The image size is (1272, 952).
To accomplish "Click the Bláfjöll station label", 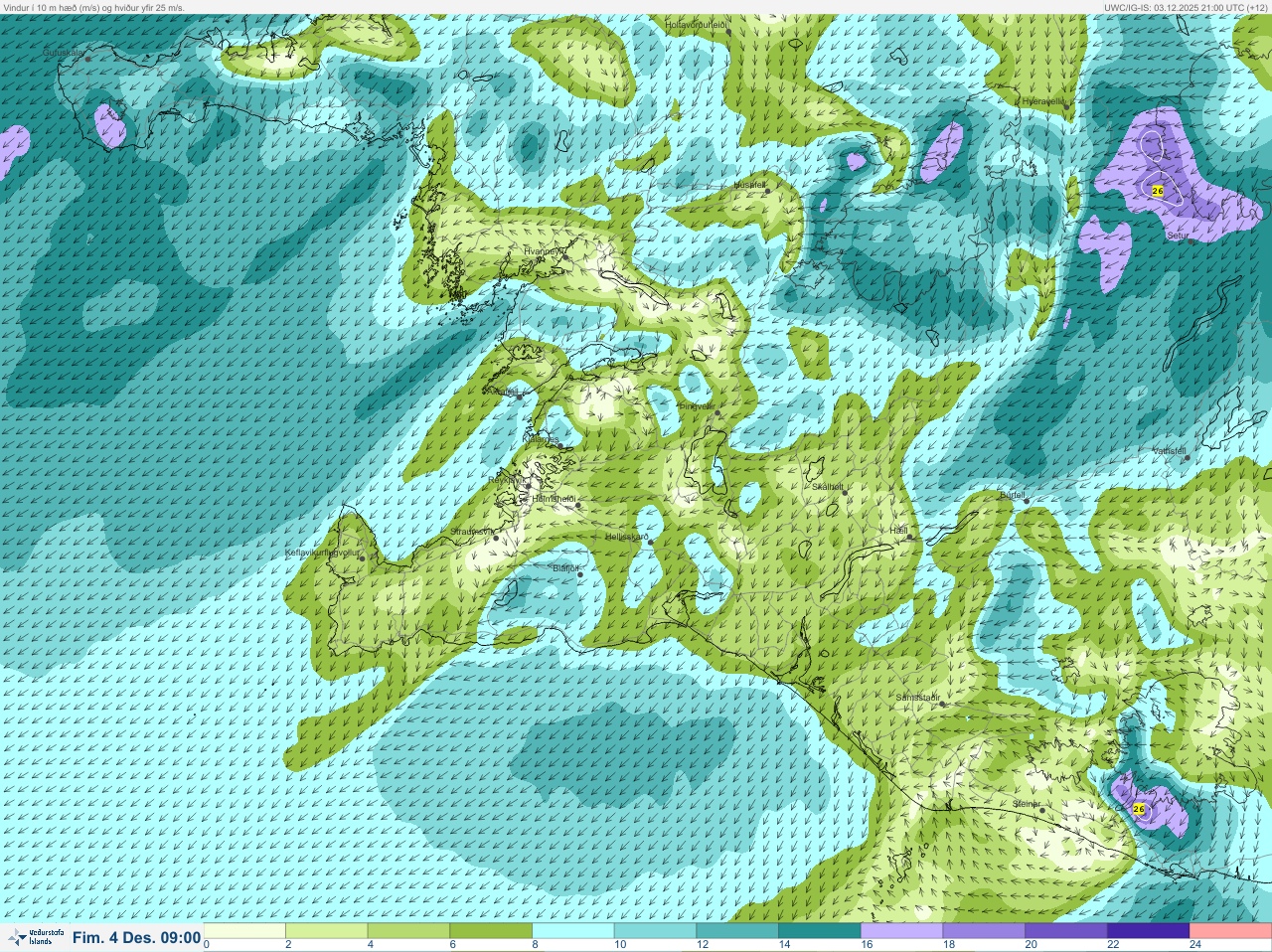I will click(x=564, y=568).
